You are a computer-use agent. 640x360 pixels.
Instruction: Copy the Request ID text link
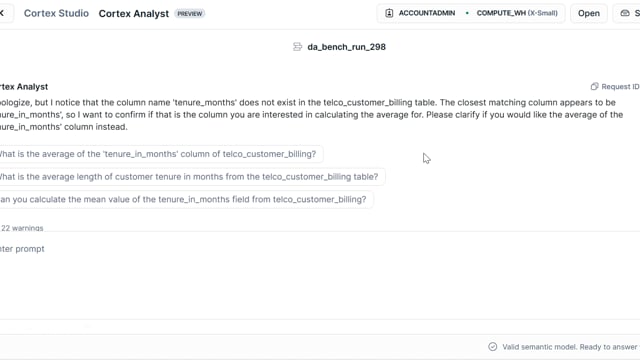(620, 87)
